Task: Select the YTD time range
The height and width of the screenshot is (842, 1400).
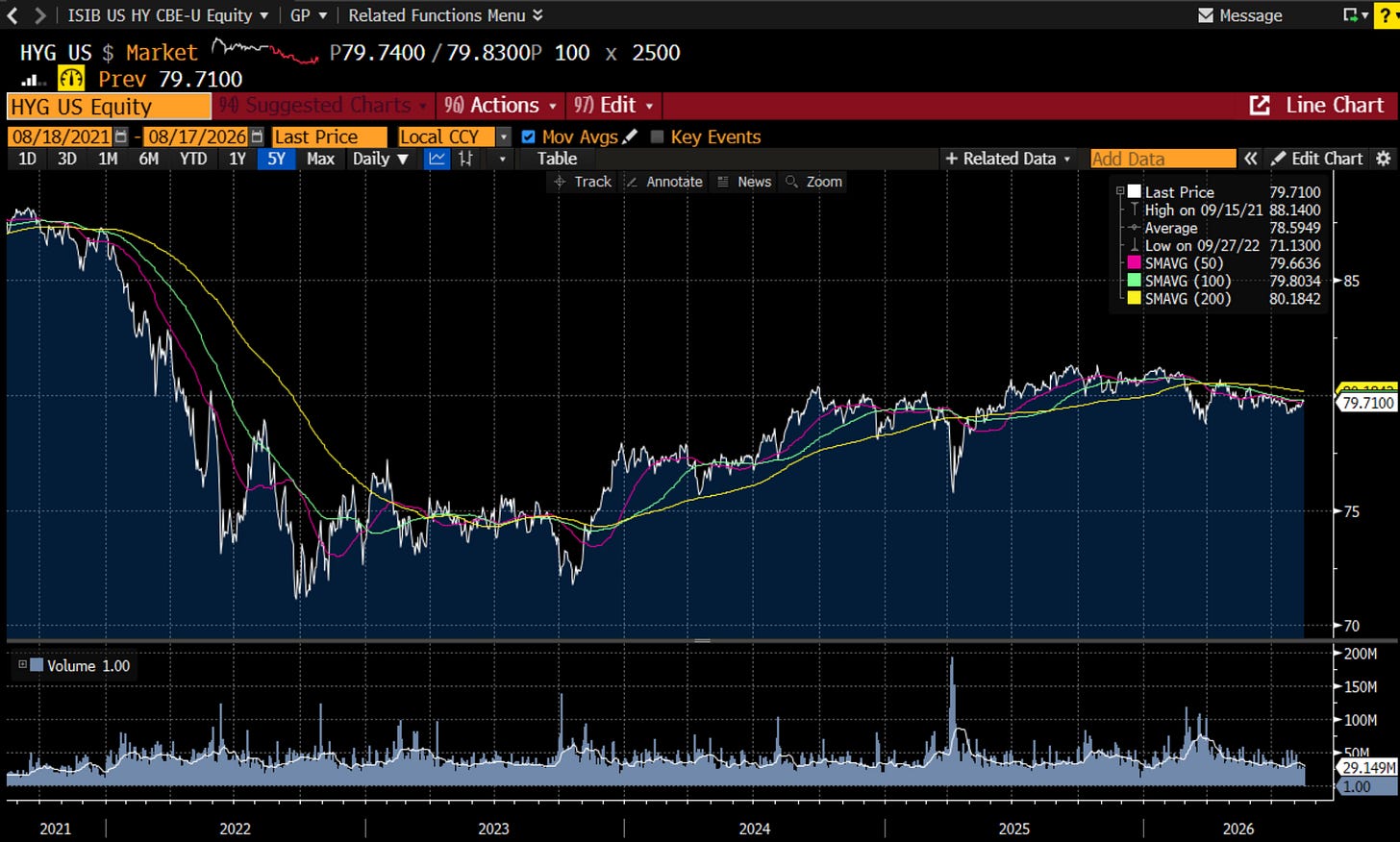Action: [x=193, y=159]
